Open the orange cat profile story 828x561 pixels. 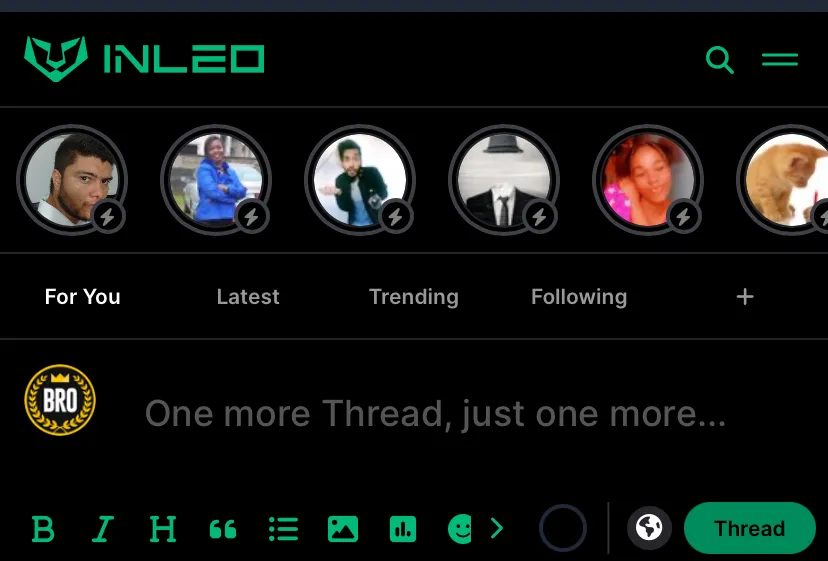pyautogui.click(x=786, y=180)
